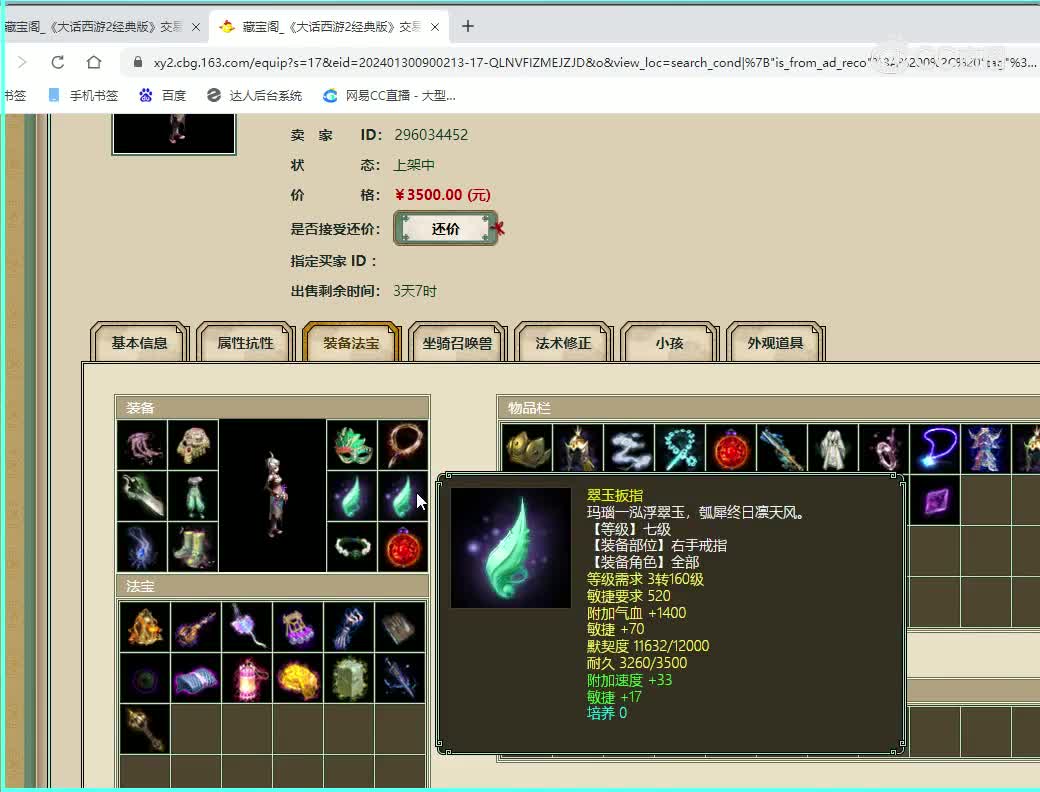The width and height of the screenshot is (1040, 792).
Task: Go to browser home page
Action: coord(94,62)
